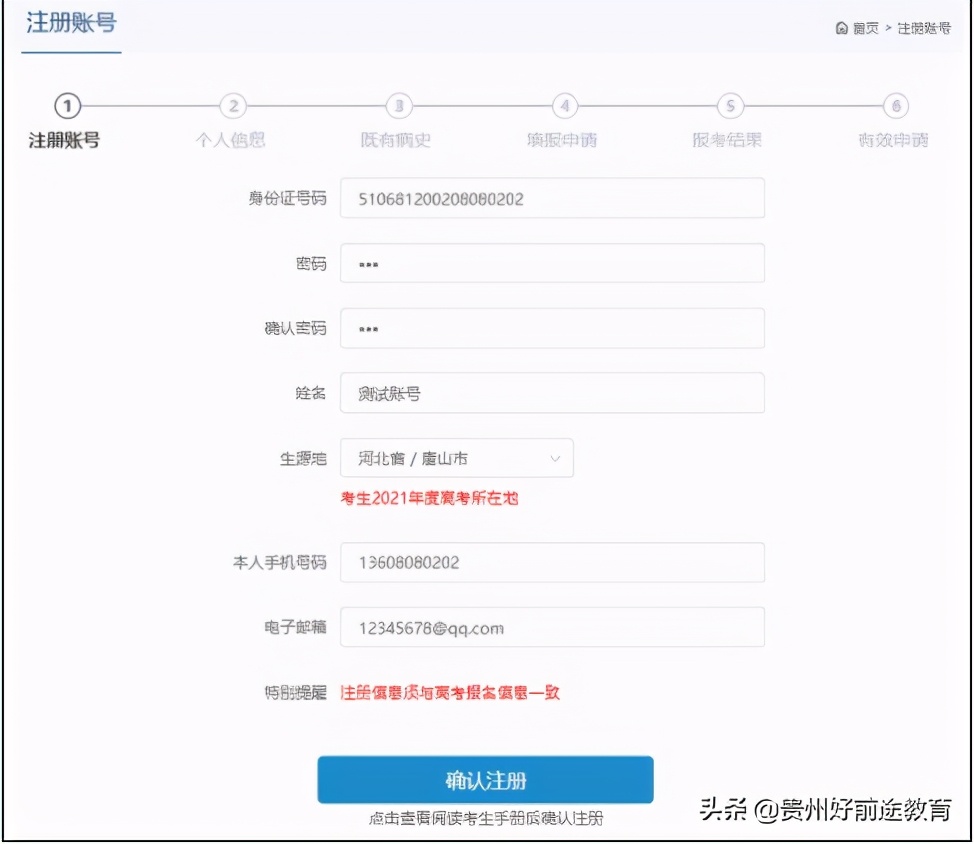
Task: Click the 密码 password field
Action: [551, 263]
